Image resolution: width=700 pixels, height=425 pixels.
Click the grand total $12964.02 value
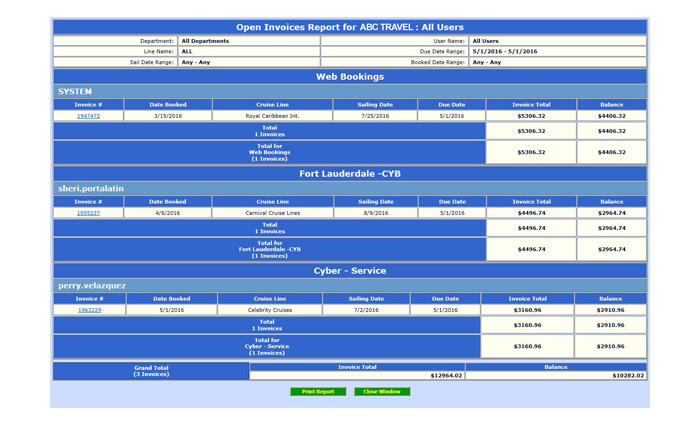coord(446,375)
